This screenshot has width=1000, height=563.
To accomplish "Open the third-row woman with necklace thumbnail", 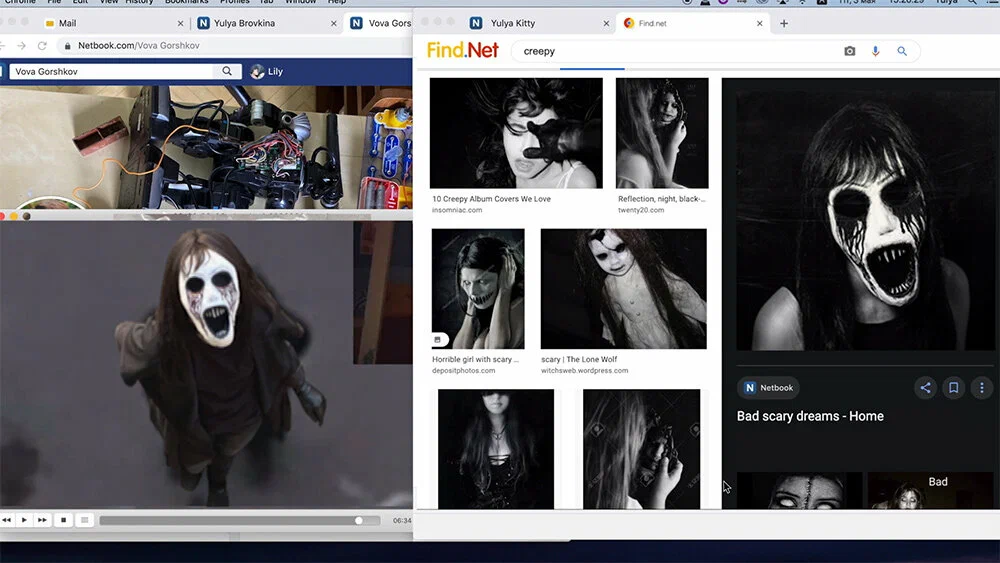I will 496,449.
